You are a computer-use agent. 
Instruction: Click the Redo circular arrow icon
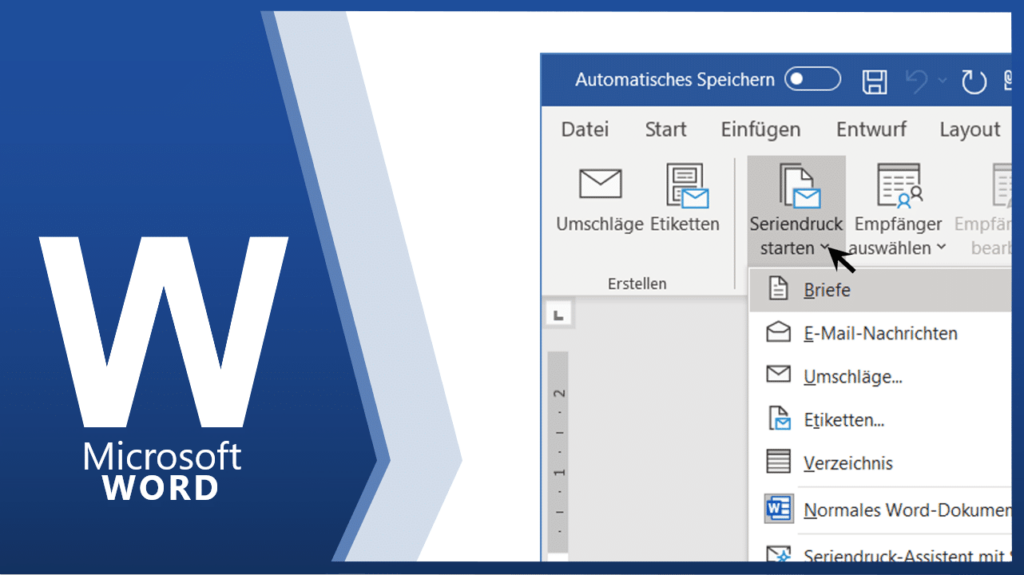973,81
